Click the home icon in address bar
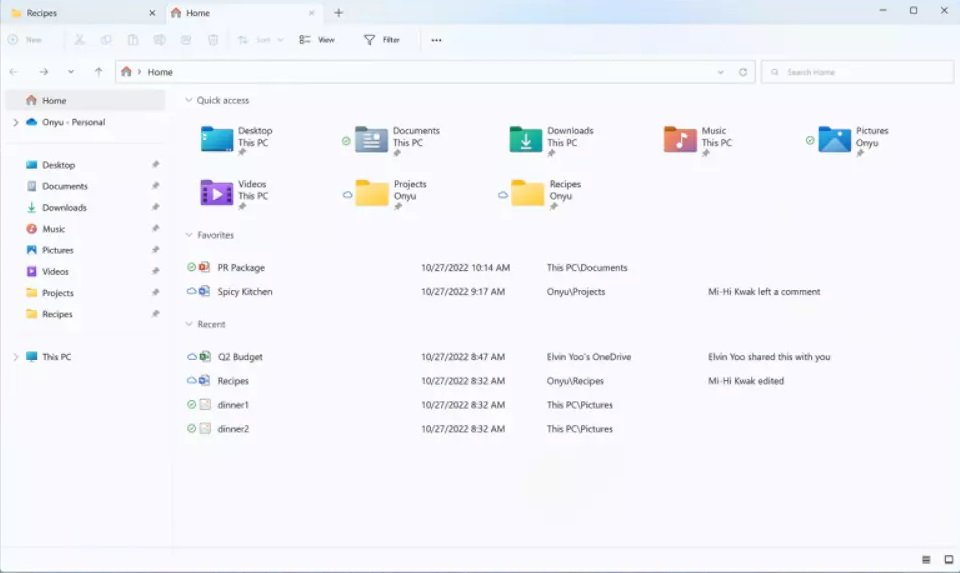 (126, 72)
